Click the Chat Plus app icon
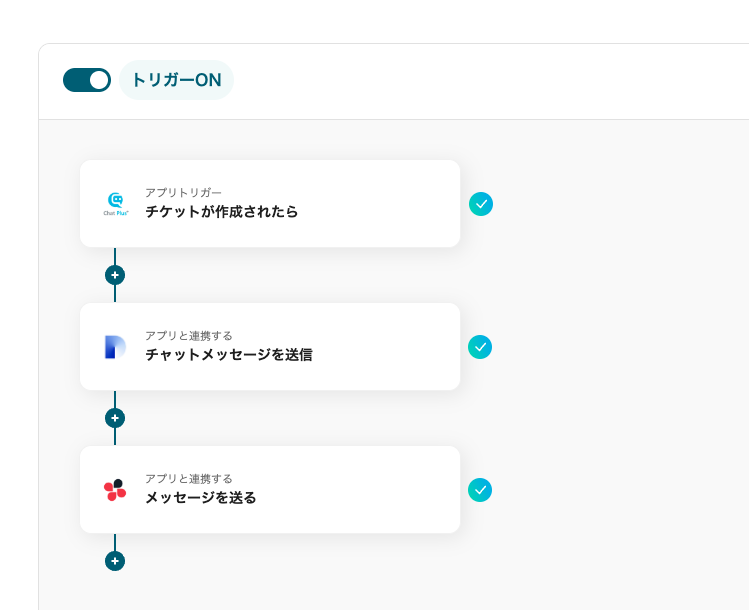The image size is (749, 610). pos(116,204)
